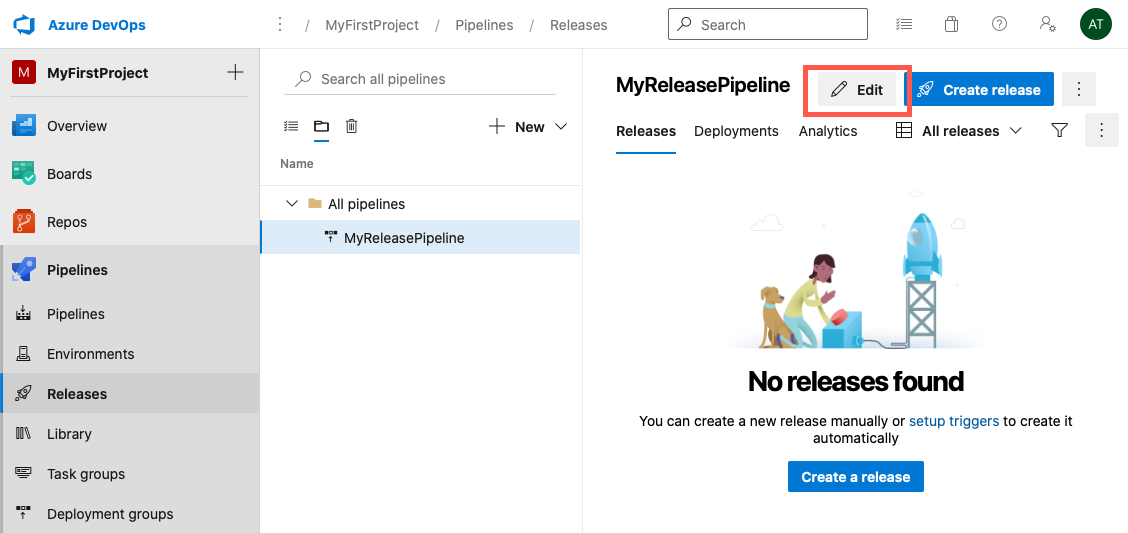This screenshot has height=533, width=1128.
Task: Open the All releases view dropdown
Action: (958, 131)
